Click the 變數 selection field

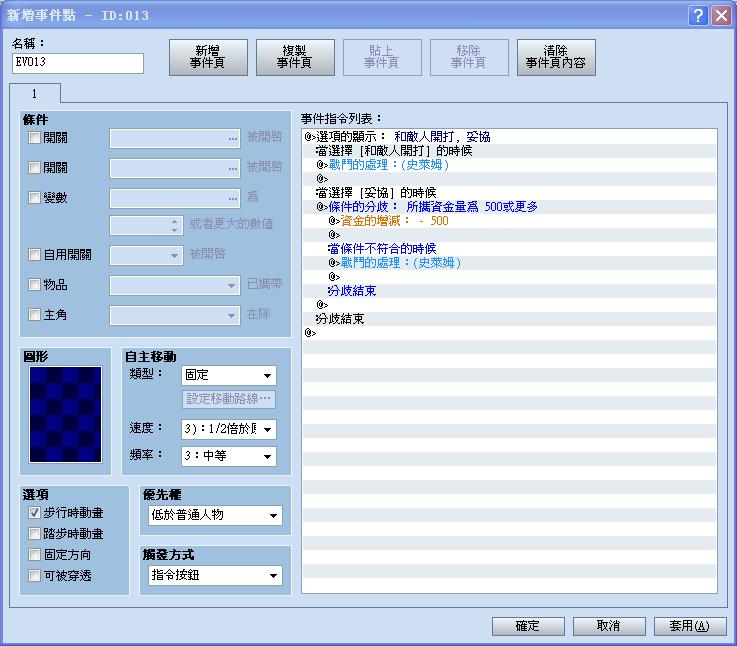(175, 198)
